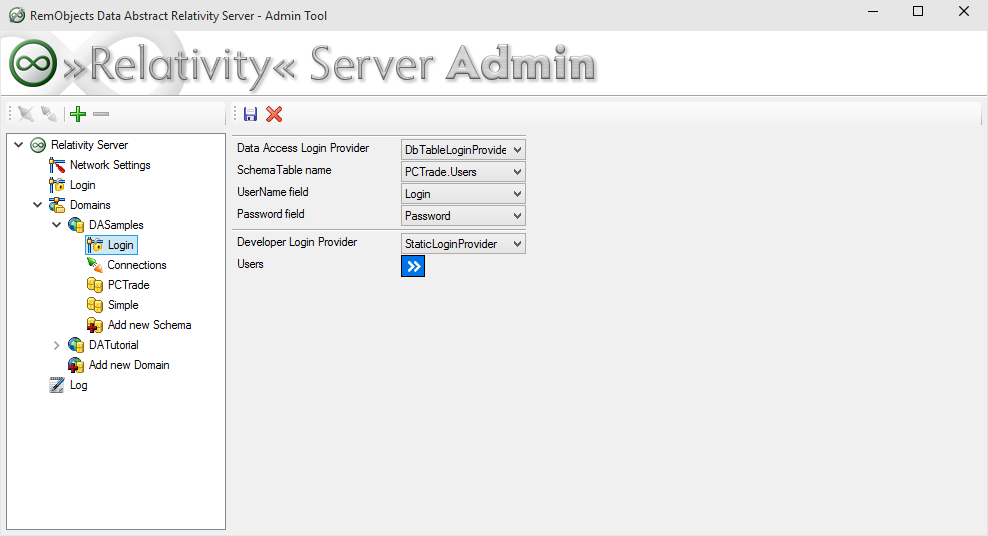Click the green plus add toolbar icon

pyautogui.click(x=78, y=114)
